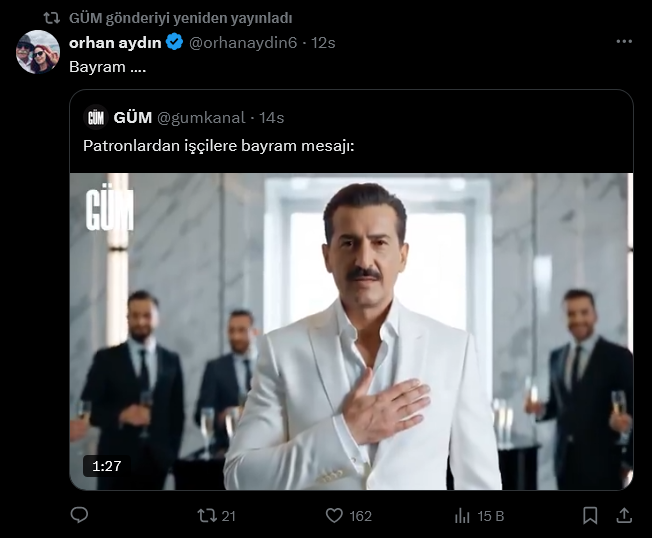652x538 pixels.
Task: Click the 1:27 video duration badge
Action: 106,466
